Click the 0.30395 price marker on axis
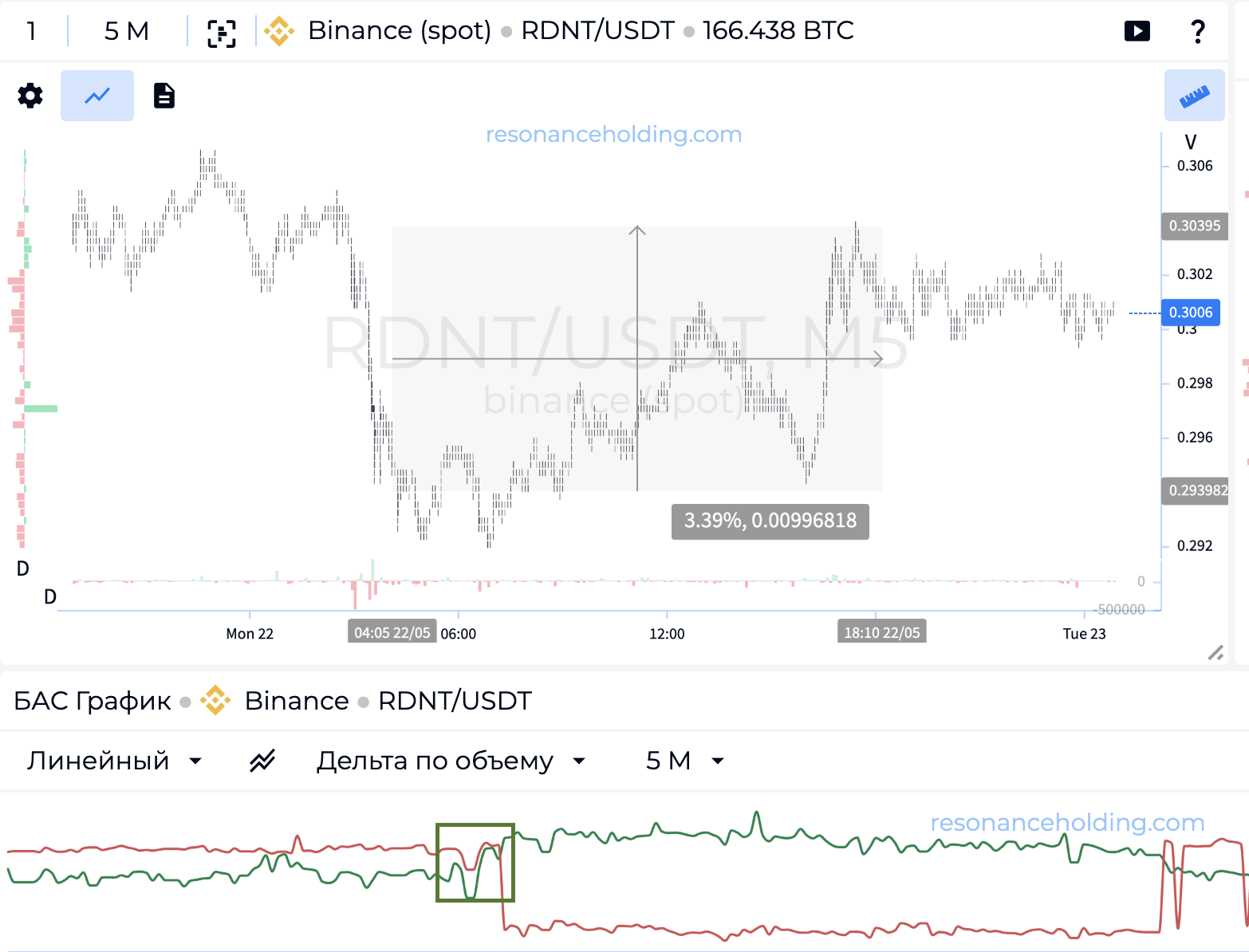1249x952 pixels. pyautogui.click(x=1194, y=226)
